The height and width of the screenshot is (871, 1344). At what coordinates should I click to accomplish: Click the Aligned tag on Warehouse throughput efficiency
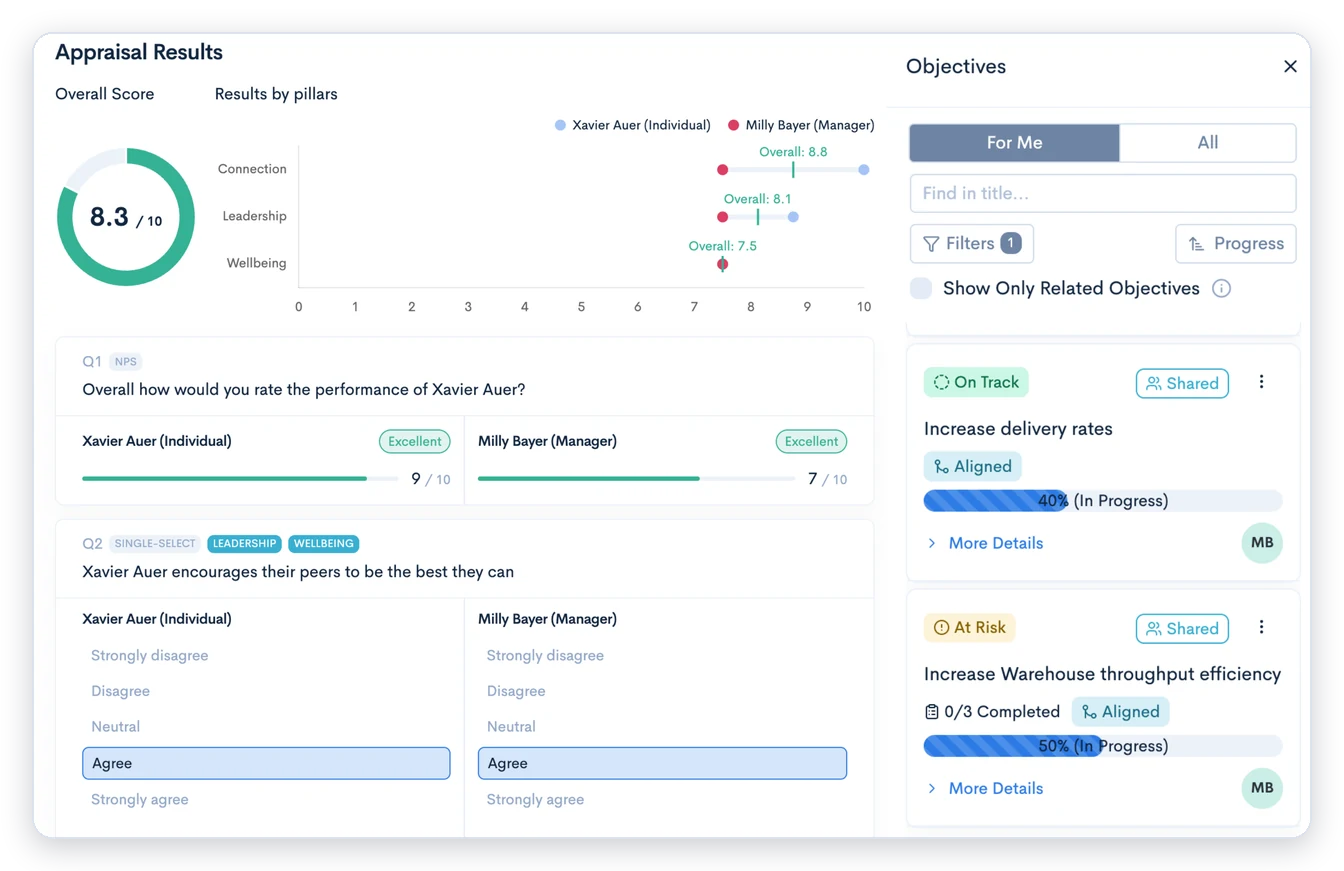[x=1121, y=712]
